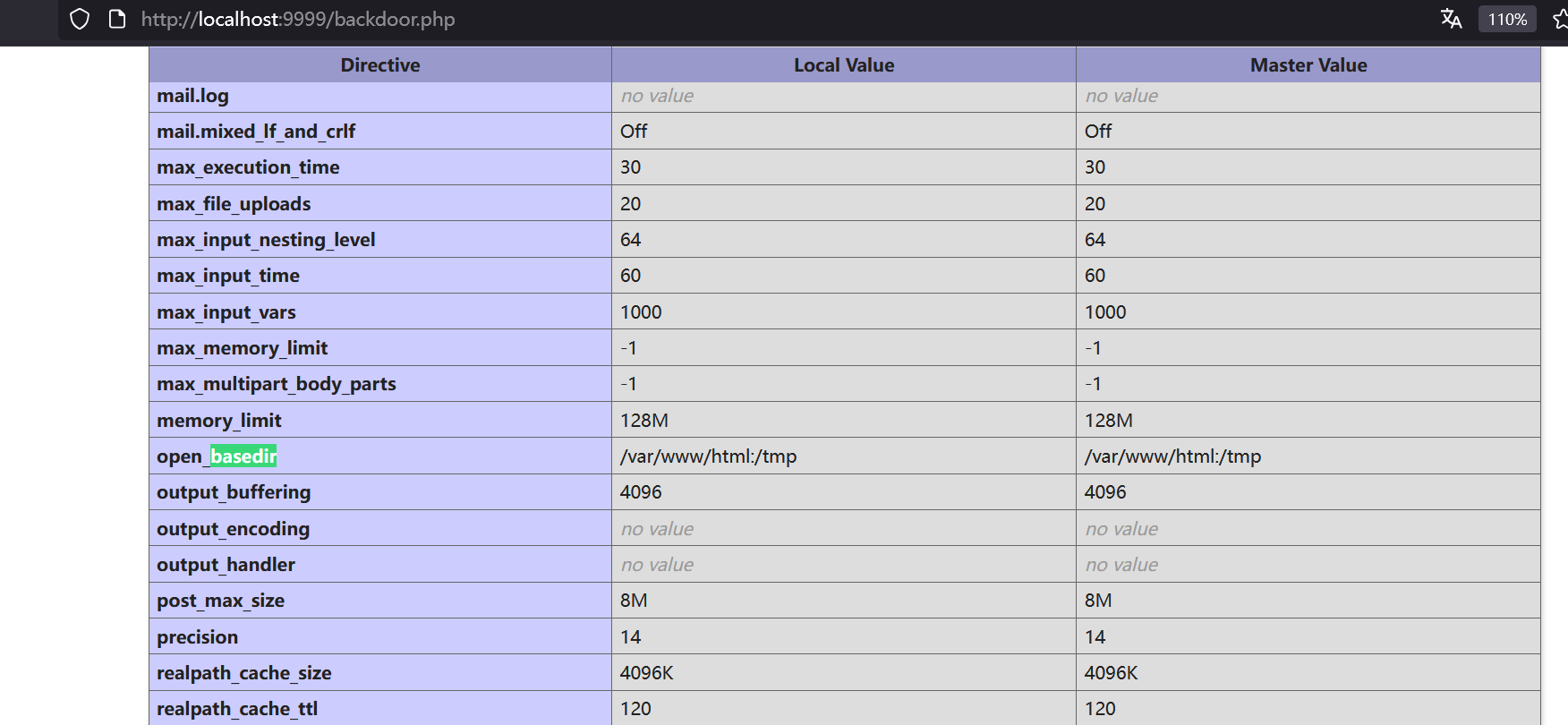Click the realpath_cache_size master value 4096K
This screenshot has width=1568, height=725.
(1111, 673)
